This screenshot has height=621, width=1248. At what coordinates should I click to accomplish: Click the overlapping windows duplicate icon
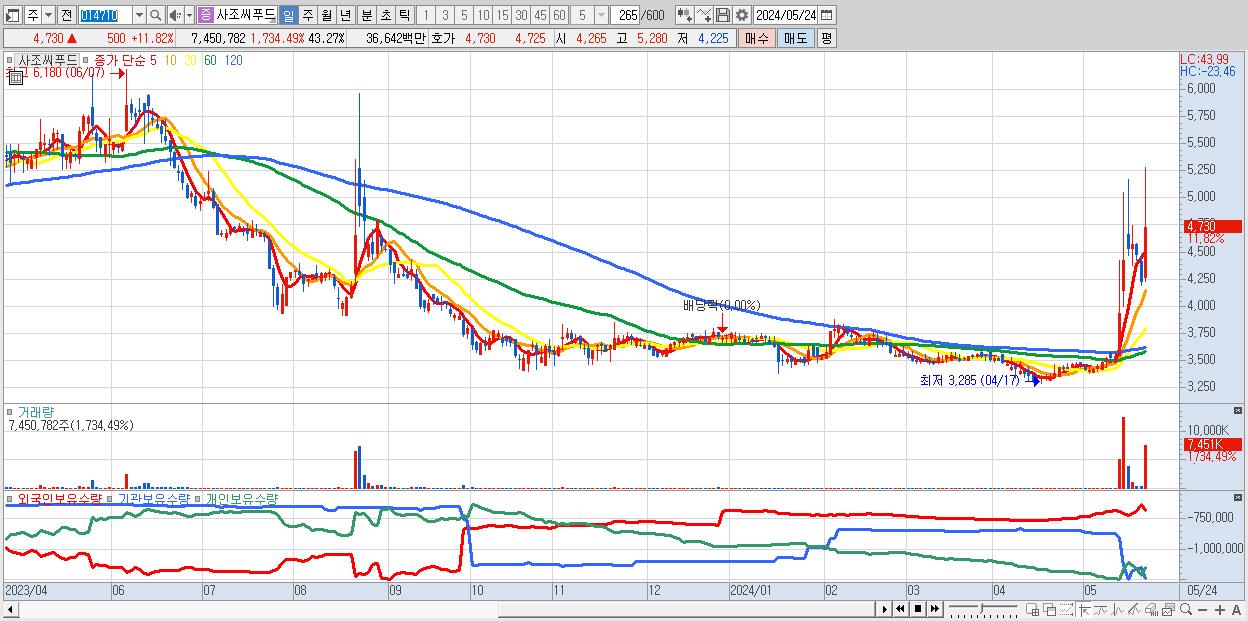click(1050, 609)
